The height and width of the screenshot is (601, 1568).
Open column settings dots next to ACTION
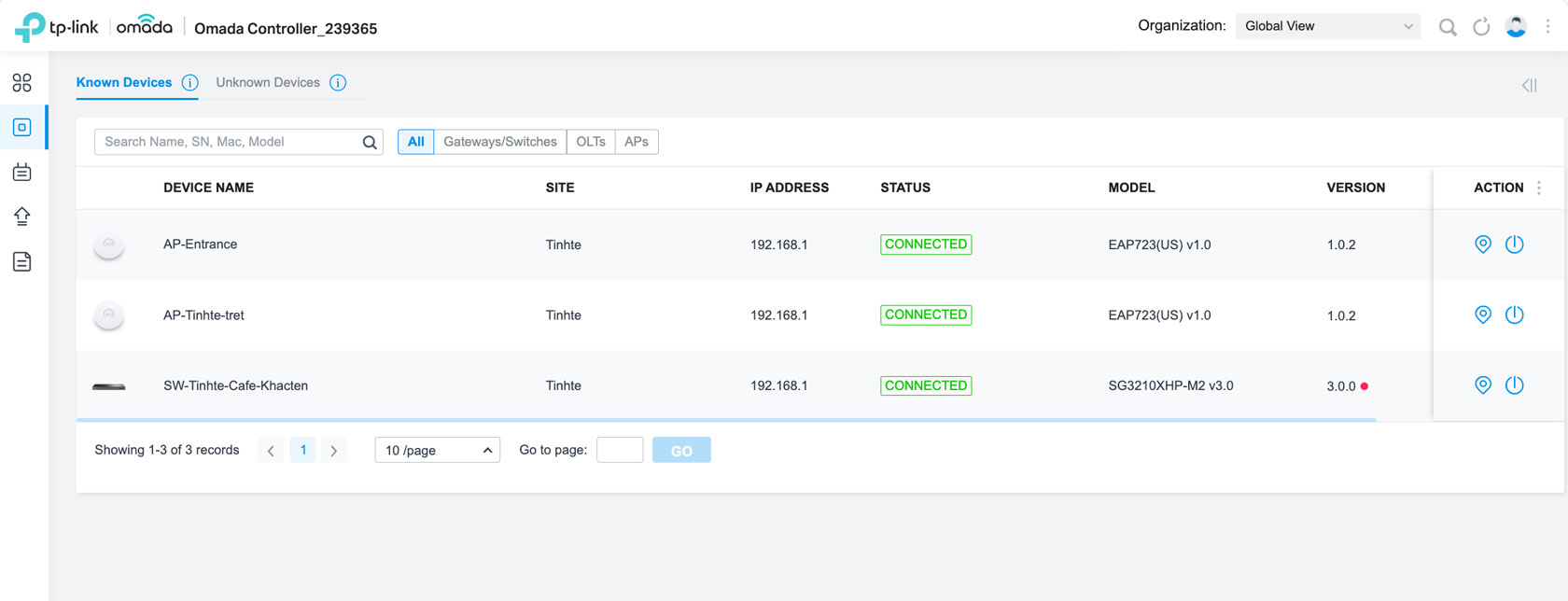tap(1539, 188)
